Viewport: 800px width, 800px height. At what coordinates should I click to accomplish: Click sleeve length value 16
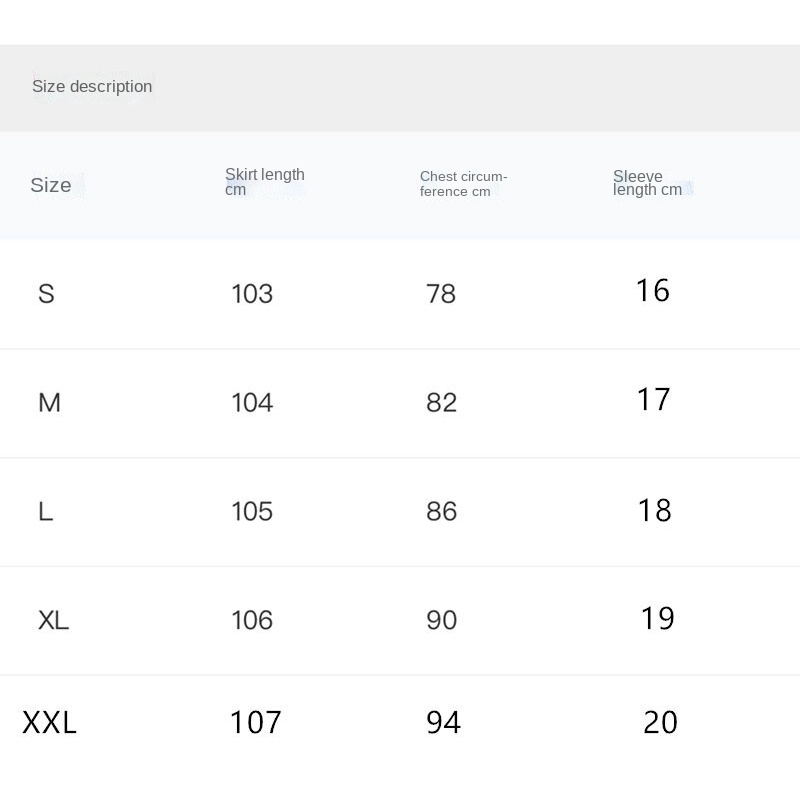pyautogui.click(x=652, y=290)
